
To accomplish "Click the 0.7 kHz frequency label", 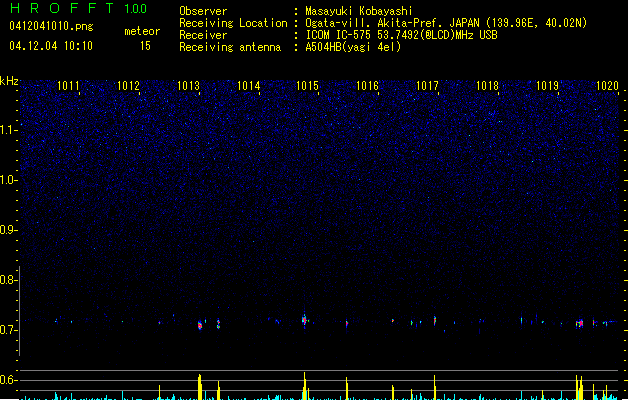I will coord(8,330).
